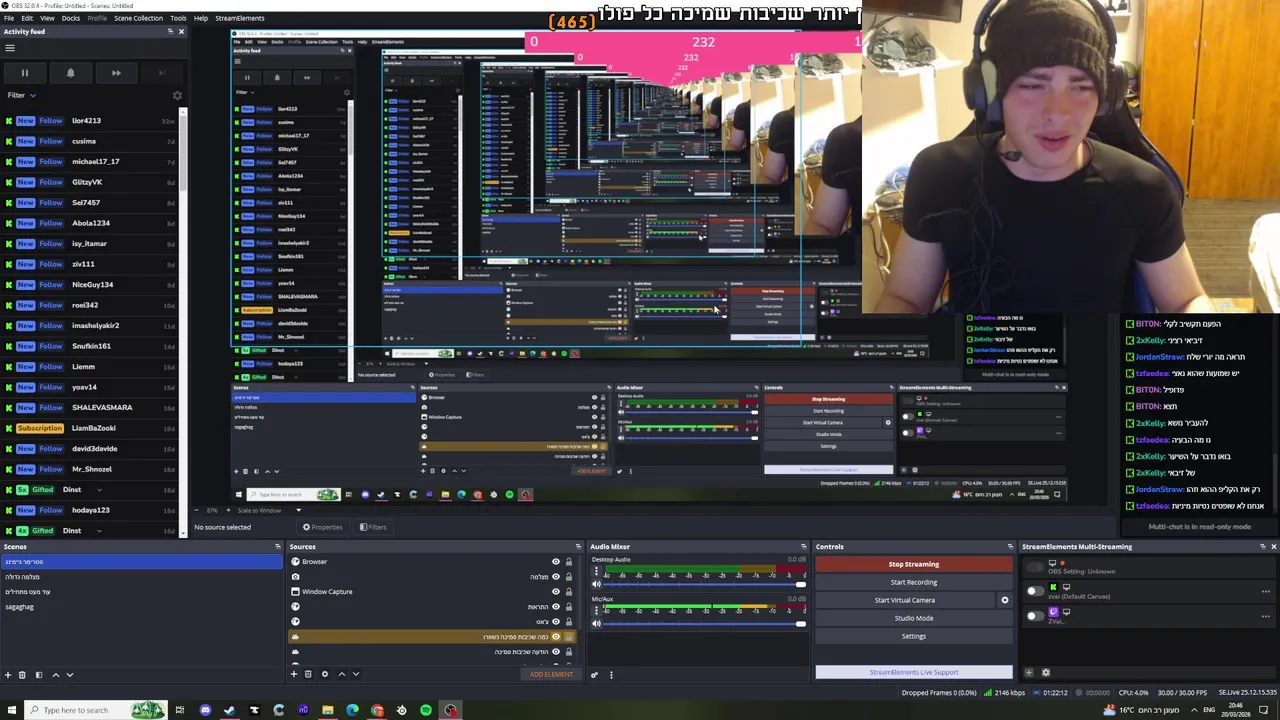Undock the Controls panel
Image resolution: width=1280 pixels, height=720 pixels.
(1010, 547)
